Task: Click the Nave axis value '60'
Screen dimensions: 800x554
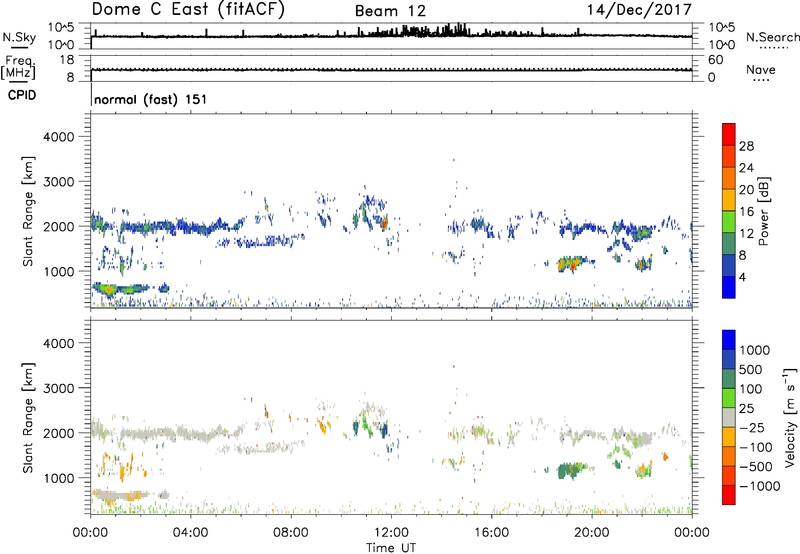Action: (x=715, y=60)
